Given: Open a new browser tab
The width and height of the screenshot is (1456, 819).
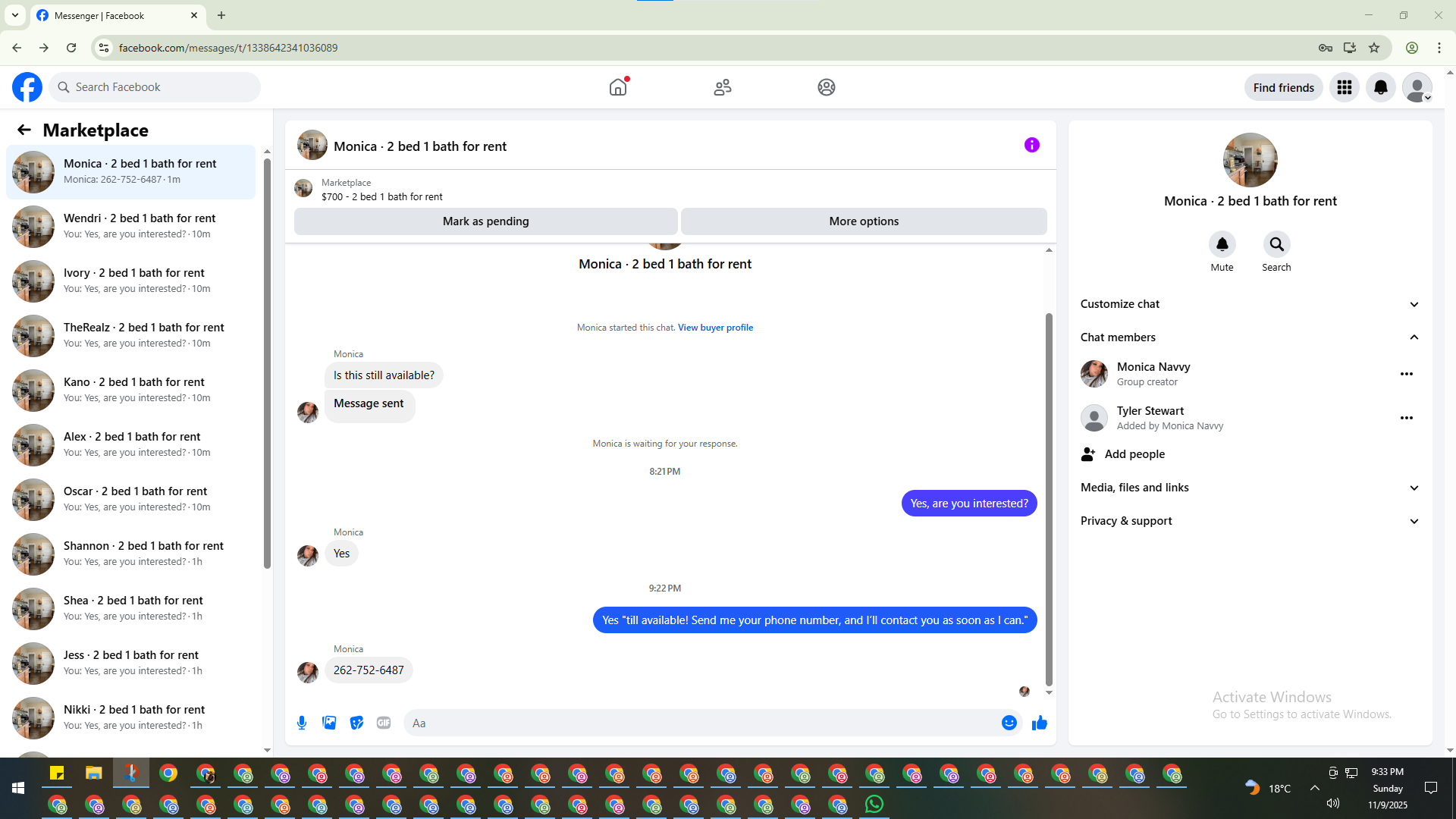Looking at the screenshot, I should 221,15.
